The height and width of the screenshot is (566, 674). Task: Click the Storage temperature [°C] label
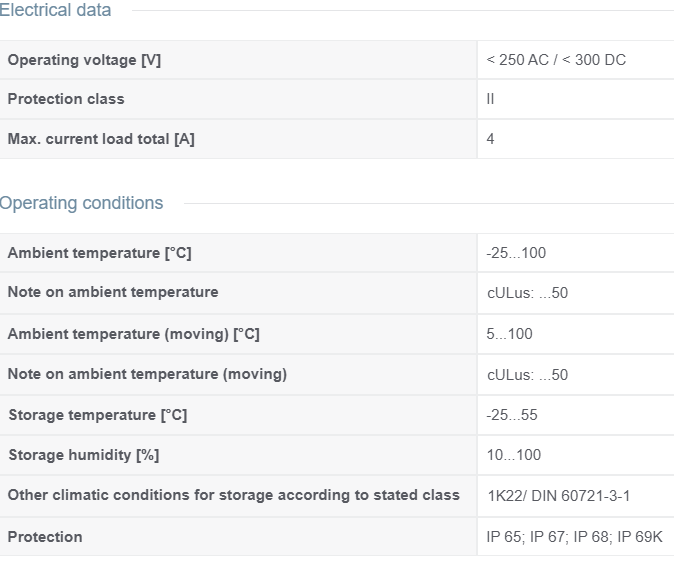(98, 415)
